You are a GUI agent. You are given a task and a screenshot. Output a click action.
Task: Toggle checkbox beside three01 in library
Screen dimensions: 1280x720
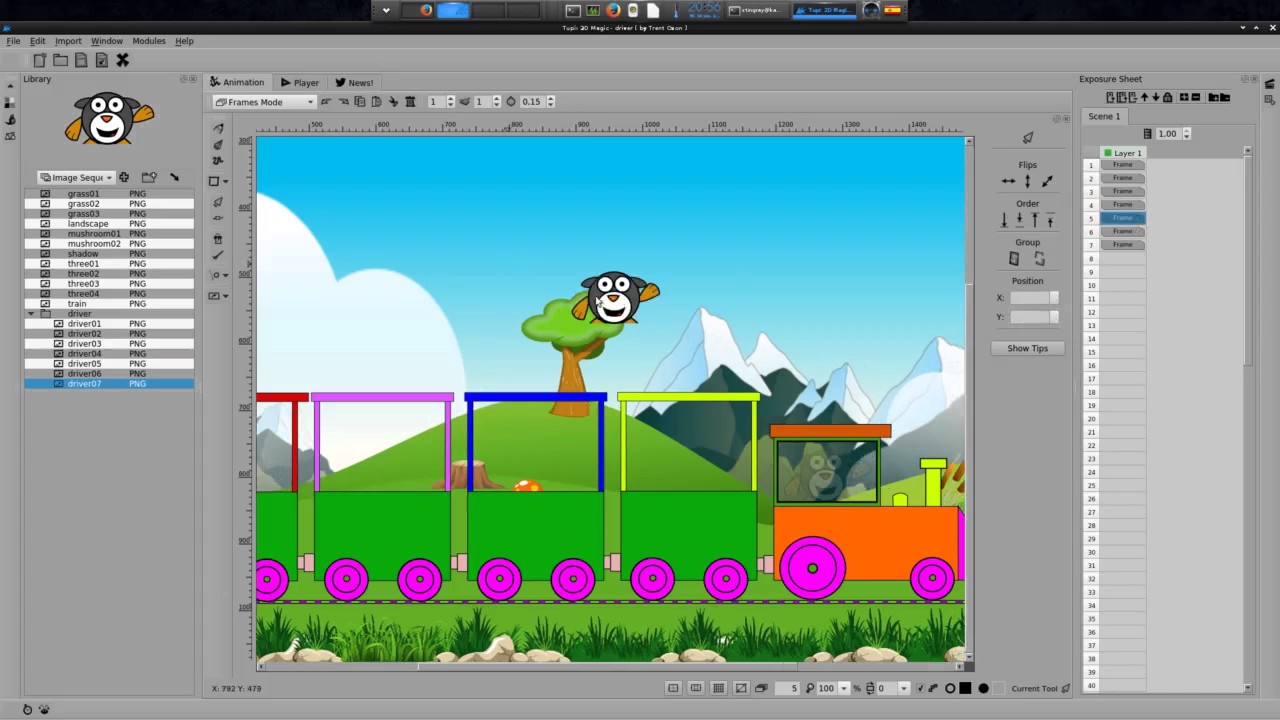pyautogui.click(x=45, y=263)
